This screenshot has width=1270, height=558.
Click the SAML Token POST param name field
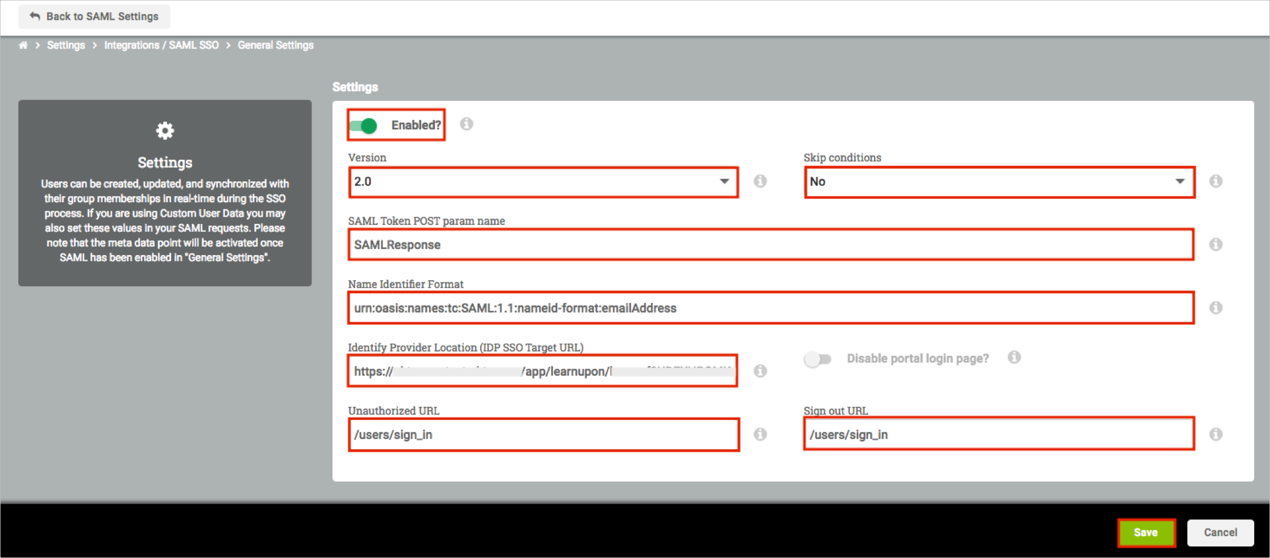click(770, 245)
